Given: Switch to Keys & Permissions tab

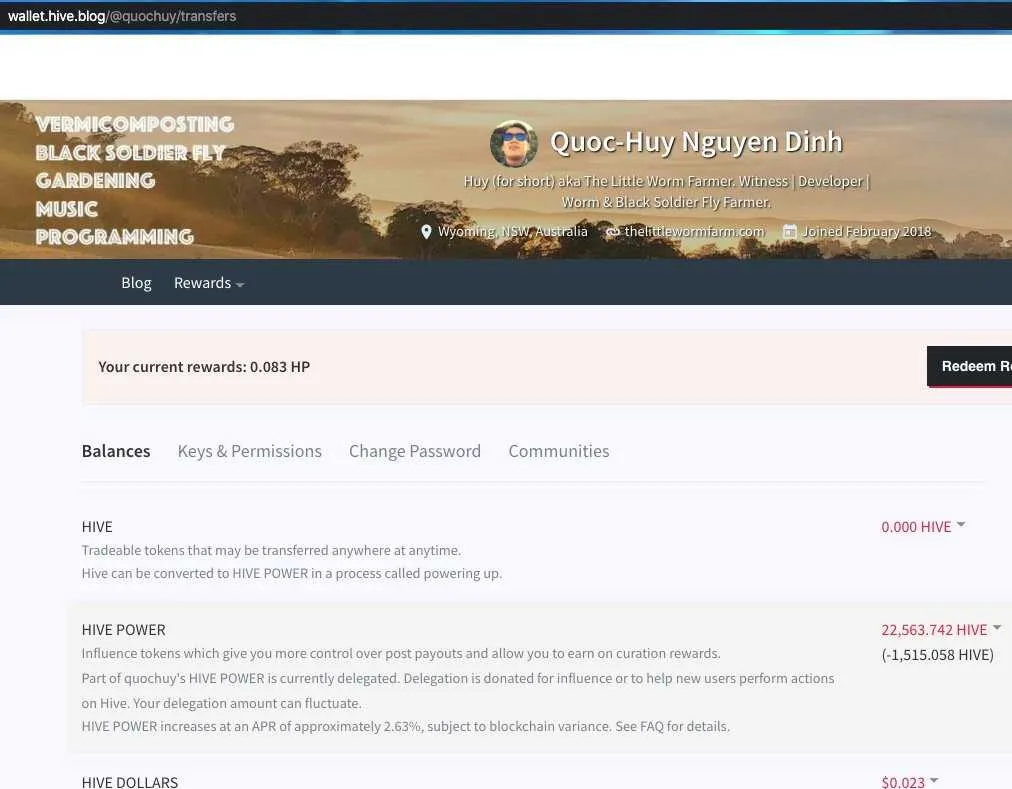Looking at the screenshot, I should (x=250, y=451).
